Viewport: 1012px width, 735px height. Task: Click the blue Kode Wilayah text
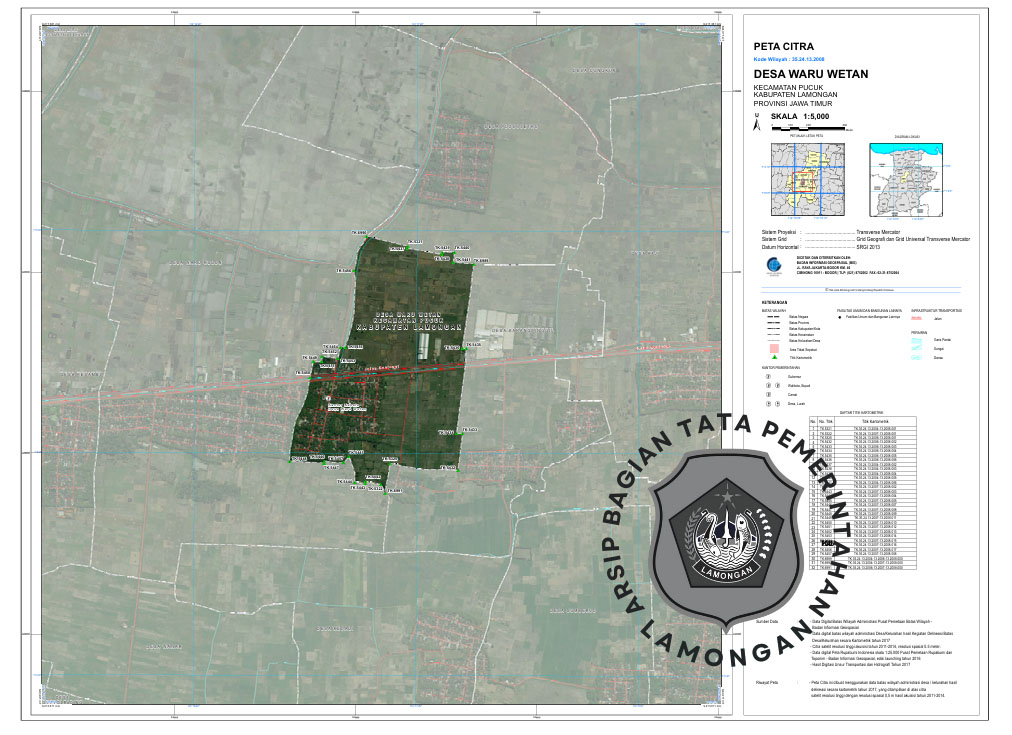click(x=791, y=59)
